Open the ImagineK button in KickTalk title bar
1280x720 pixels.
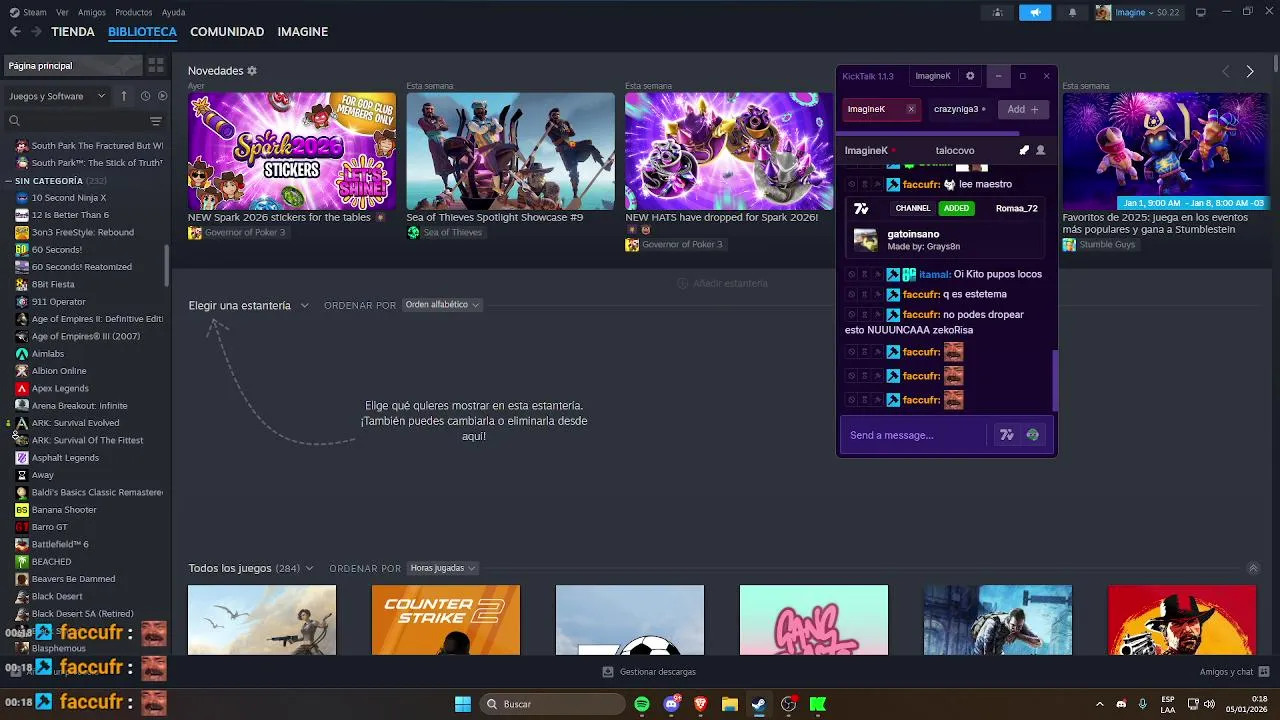coord(933,76)
